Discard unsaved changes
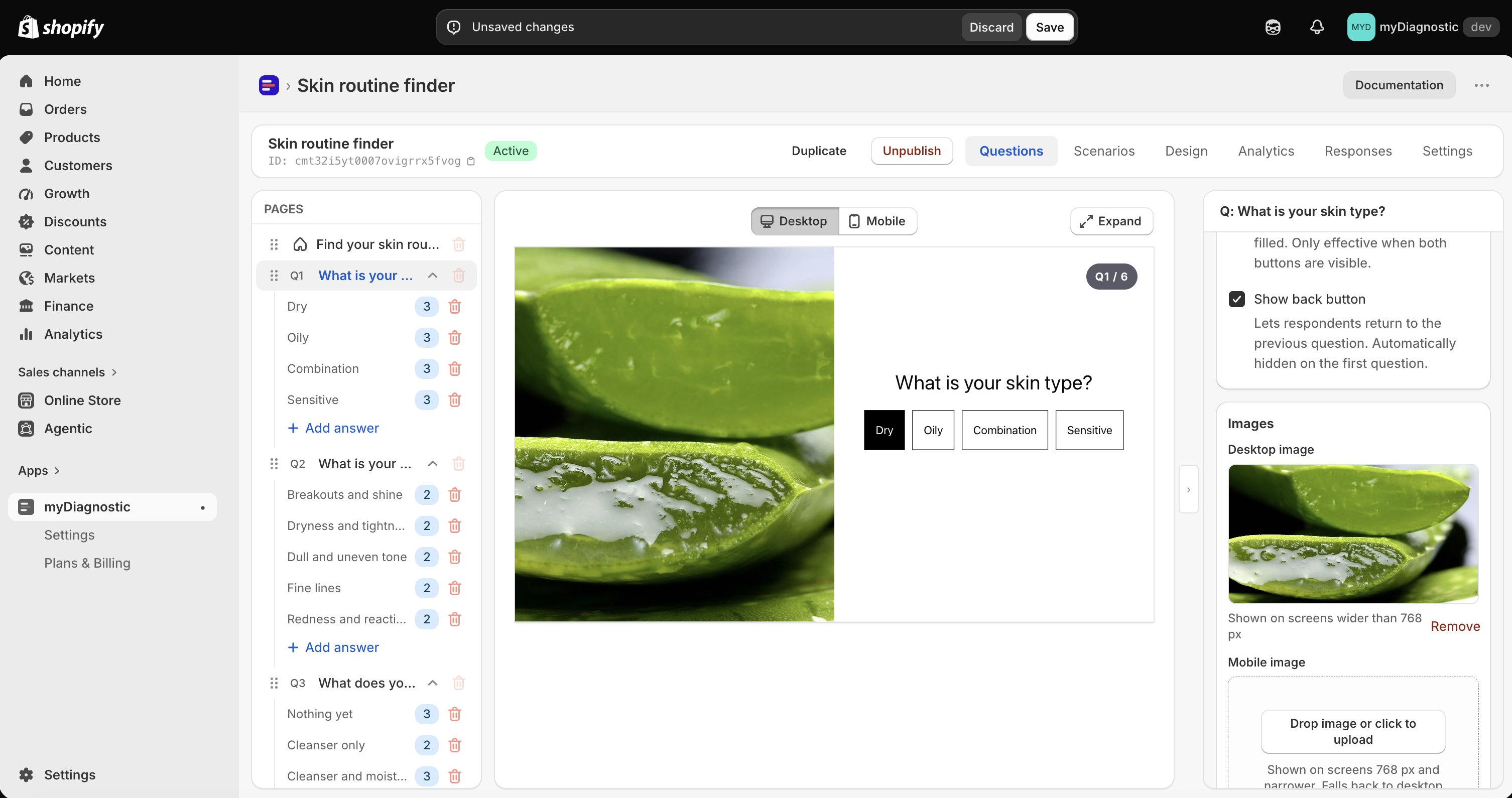 (x=991, y=27)
